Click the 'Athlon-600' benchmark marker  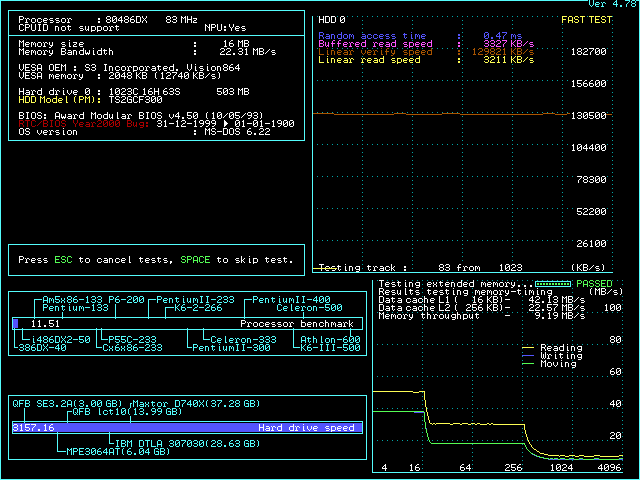pos(331,340)
